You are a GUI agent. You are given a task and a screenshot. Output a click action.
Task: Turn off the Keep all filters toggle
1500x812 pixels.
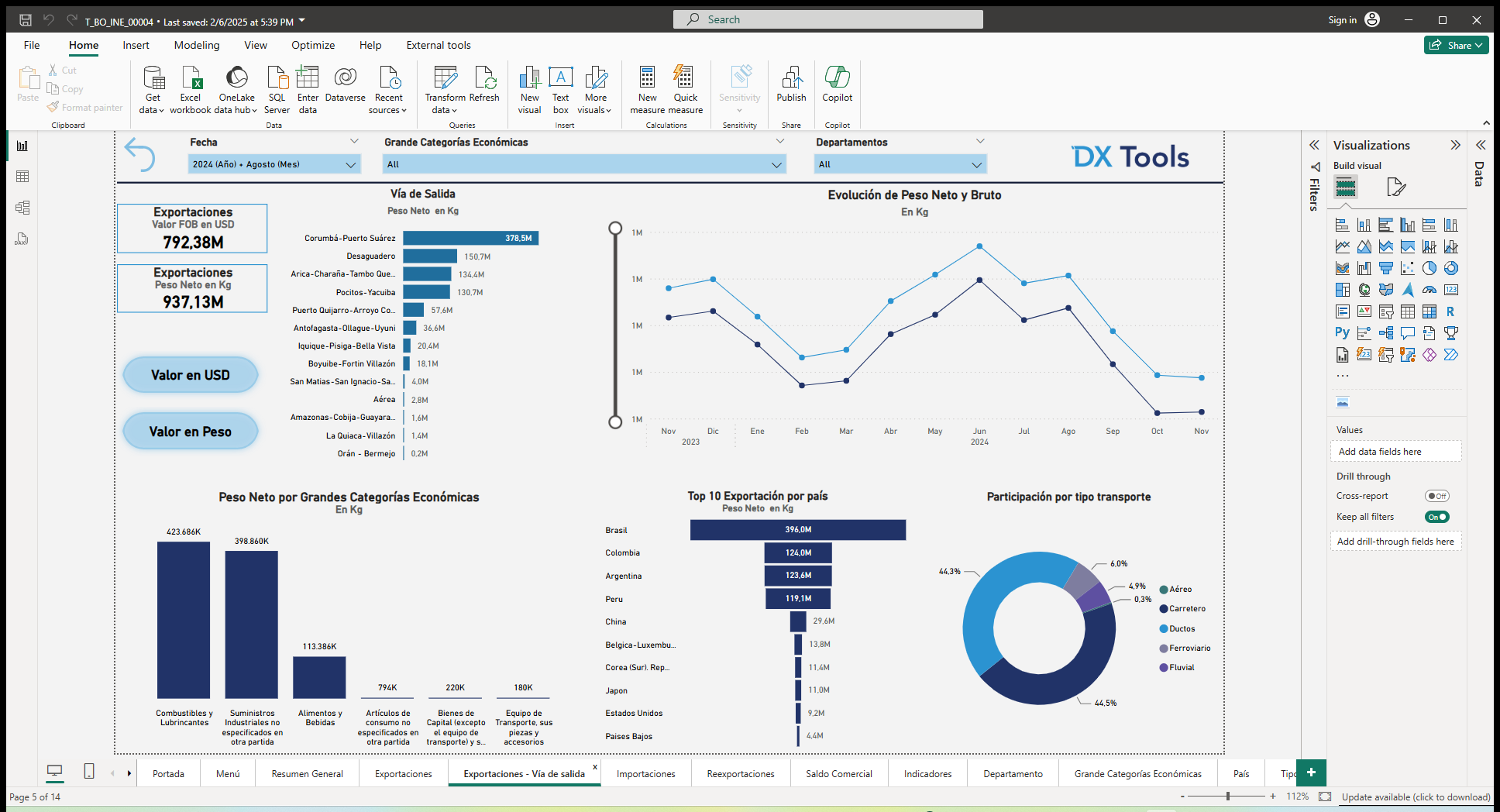tap(1436, 517)
